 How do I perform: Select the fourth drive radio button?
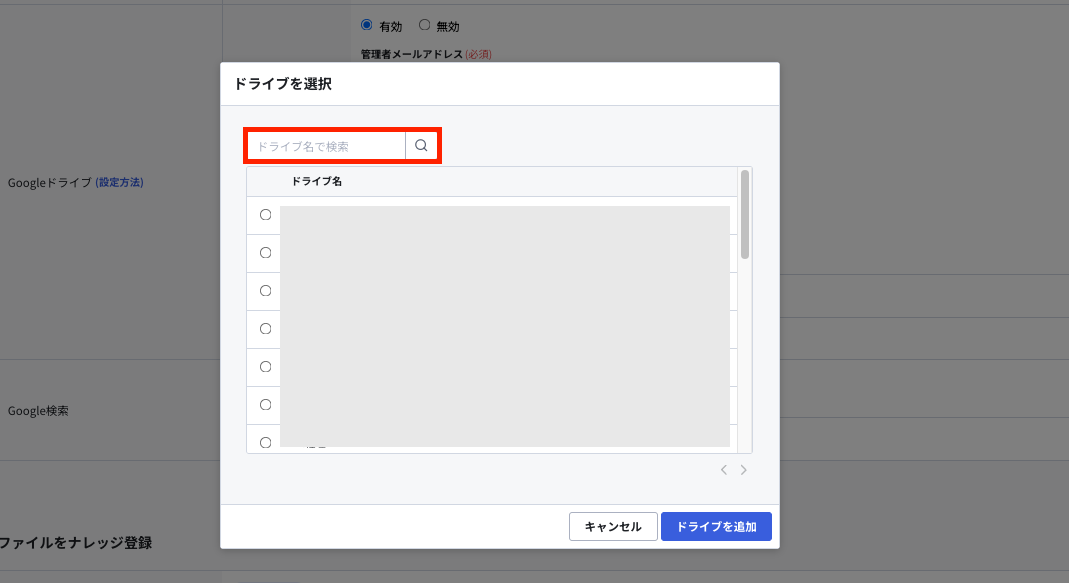[x=266, y=329]
